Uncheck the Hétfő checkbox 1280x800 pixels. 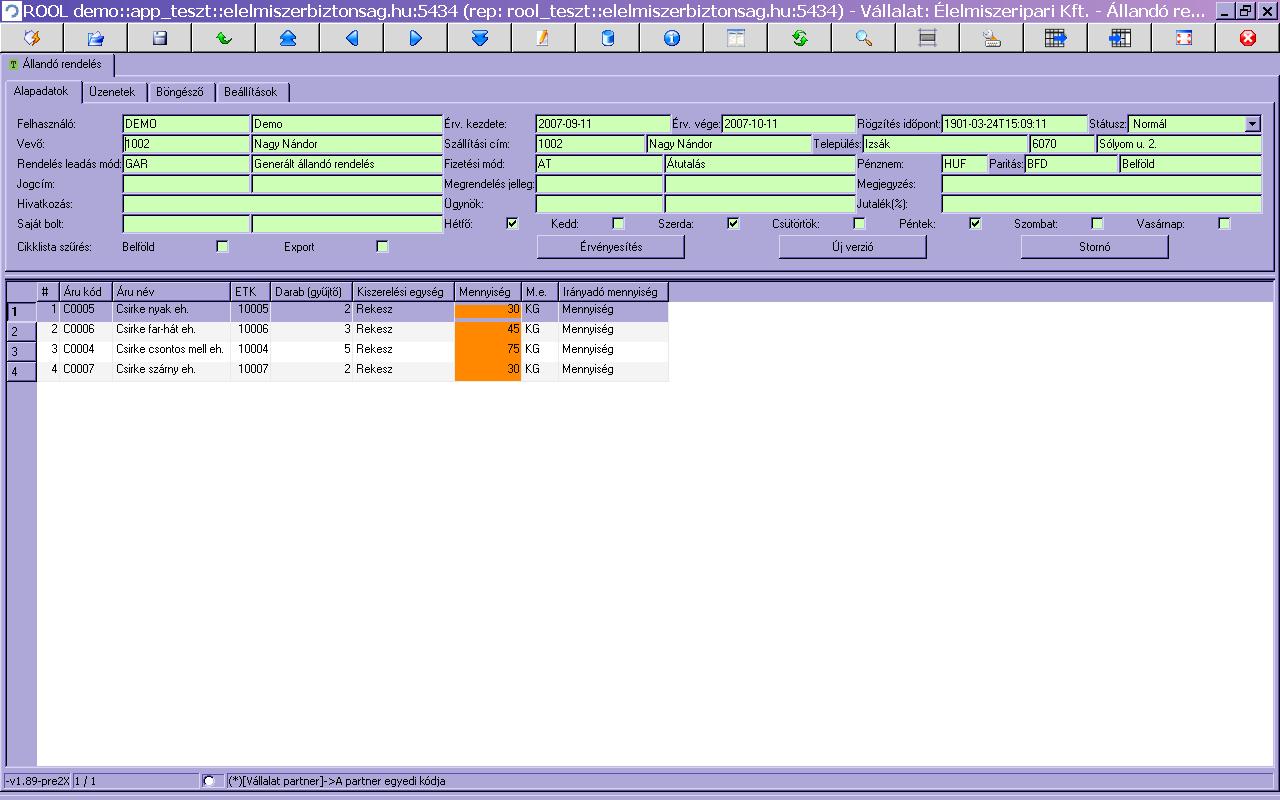(x=512, y=223)
